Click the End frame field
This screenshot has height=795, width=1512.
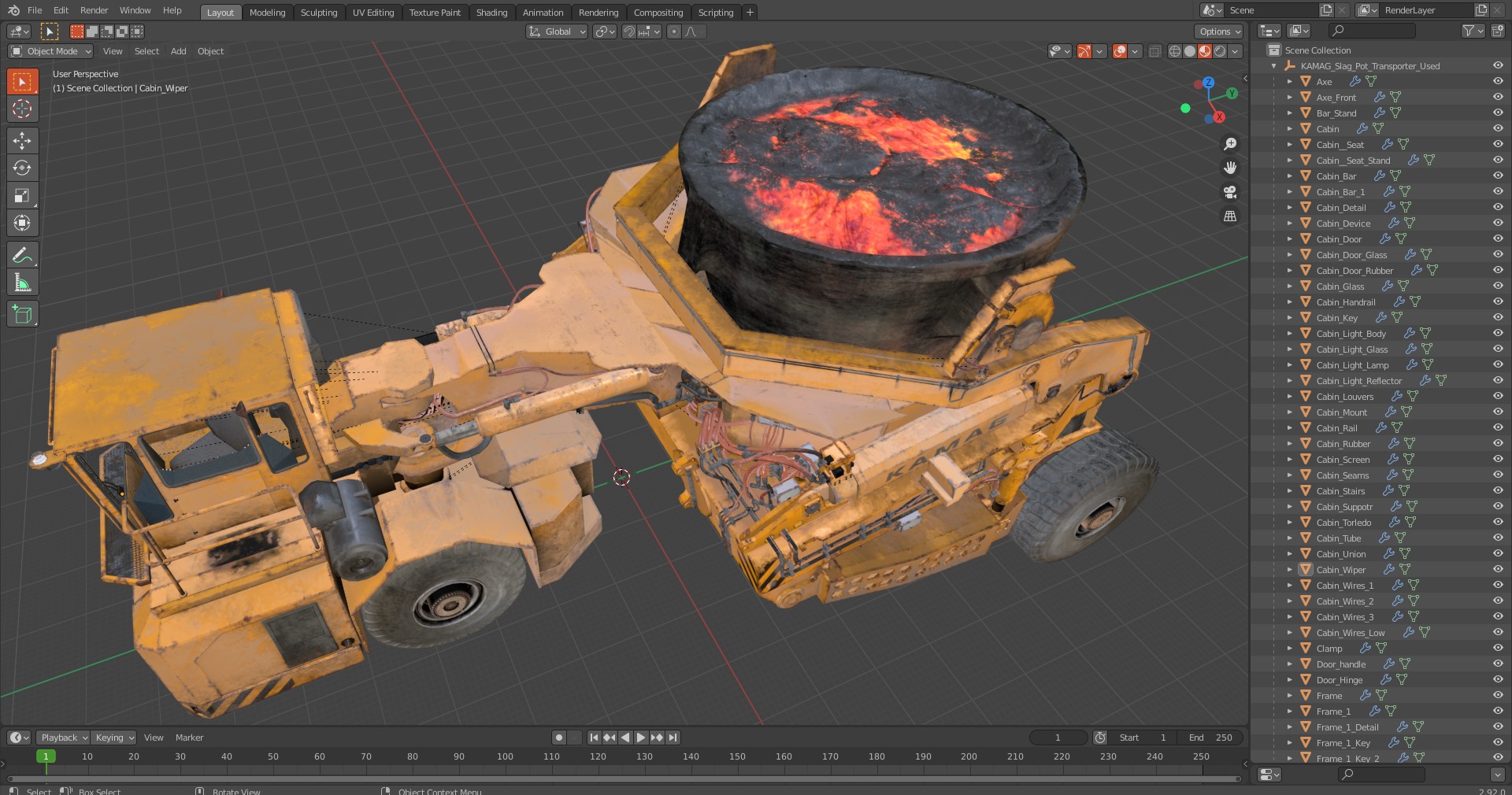tap(1210, 738)
